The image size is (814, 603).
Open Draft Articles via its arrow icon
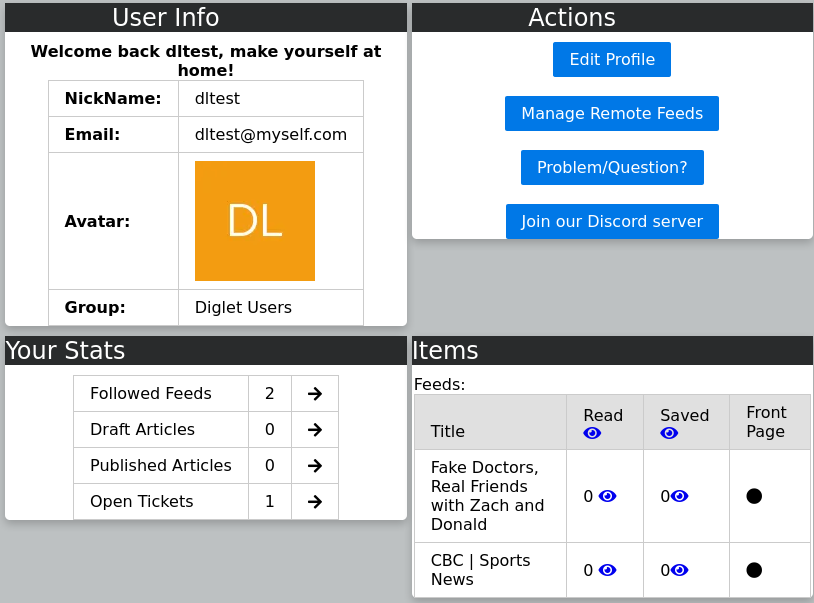pyautogui.click(x=314, y=430)
